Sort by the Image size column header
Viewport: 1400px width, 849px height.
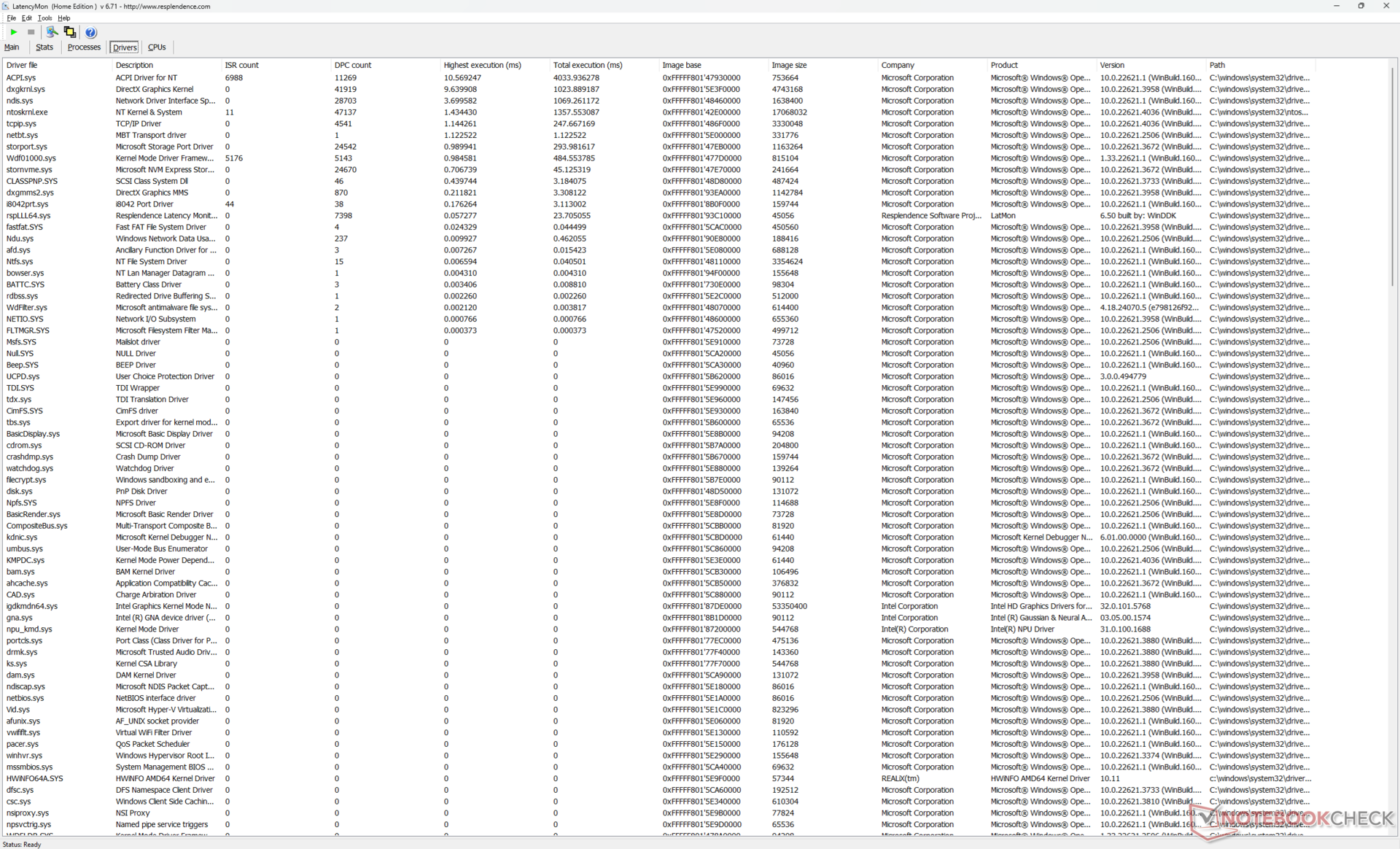click(823, 65)
